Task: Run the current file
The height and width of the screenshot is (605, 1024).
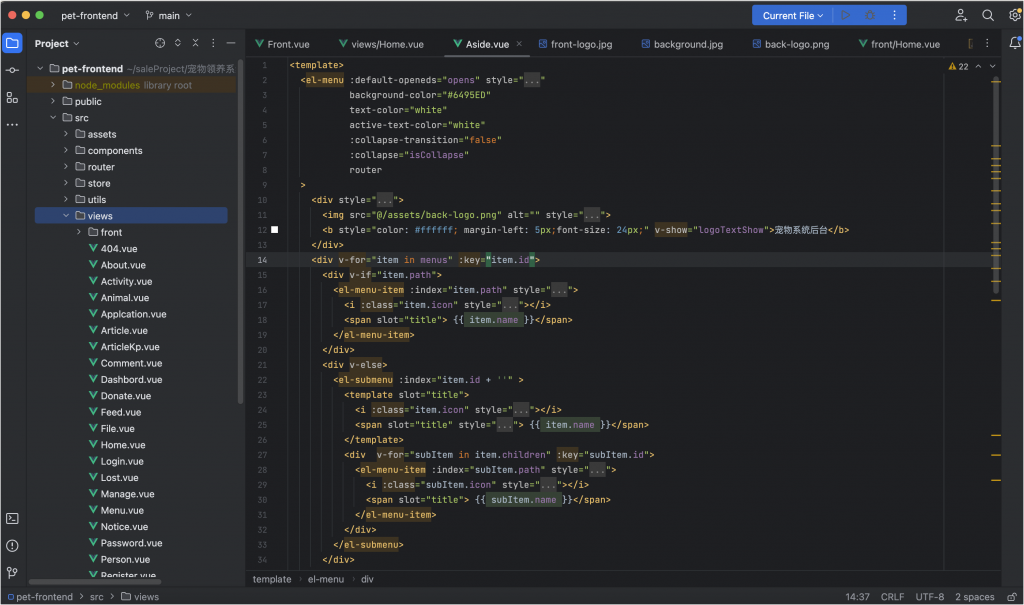Action: pyautogui.click(x=845, y=15)
